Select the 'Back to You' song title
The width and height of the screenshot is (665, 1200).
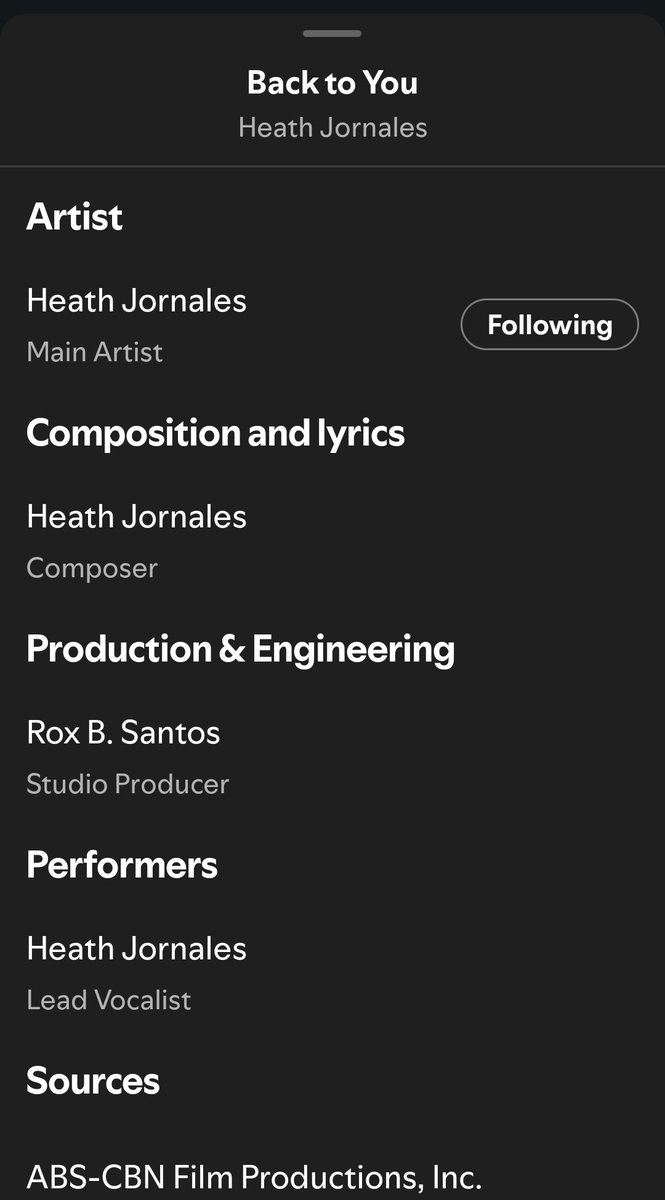(332, 82)
